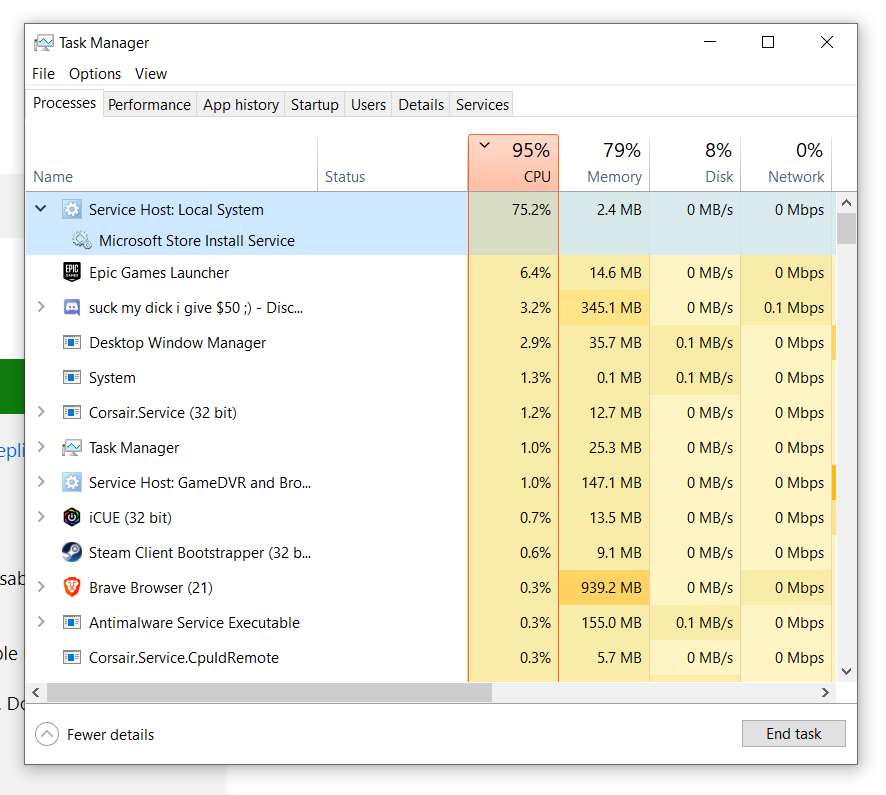Click the horizontal scrollbar thumb
Image resolution: width=886 pixels, height=795 pixels.
click(x=269, y=692)
